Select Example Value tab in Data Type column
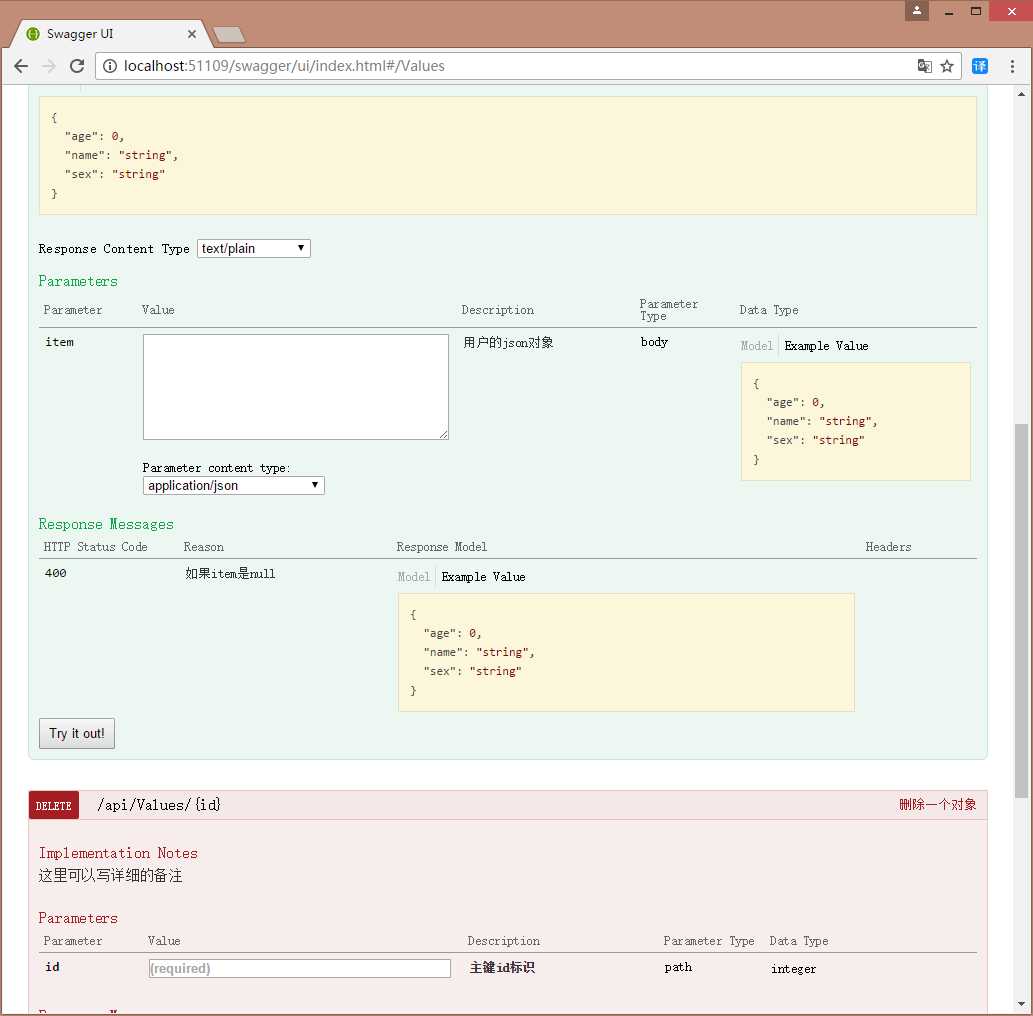The width and height of the screenshot is (1033, 1016). [x=826, y=346]
